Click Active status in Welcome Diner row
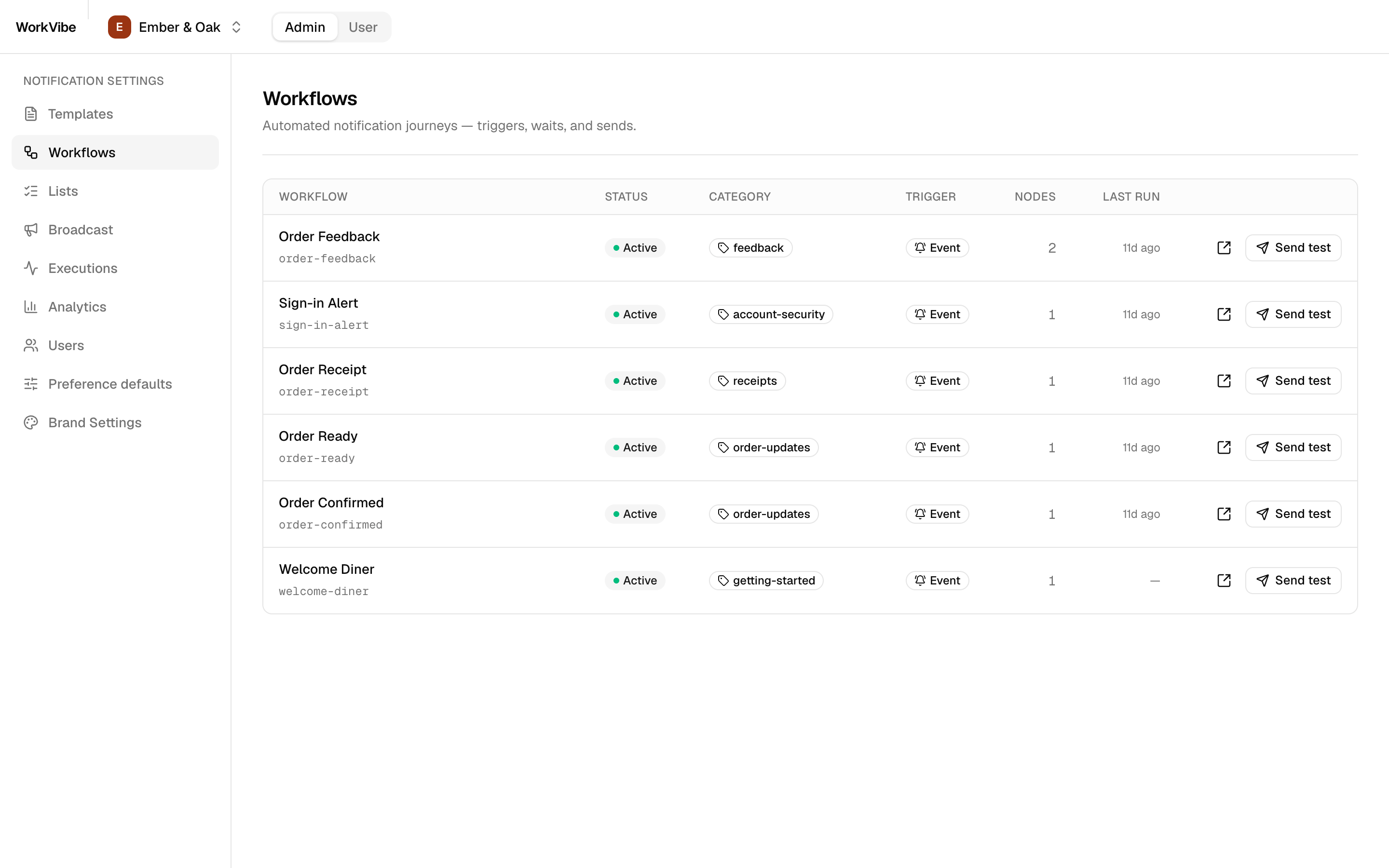 pos(635,581)
